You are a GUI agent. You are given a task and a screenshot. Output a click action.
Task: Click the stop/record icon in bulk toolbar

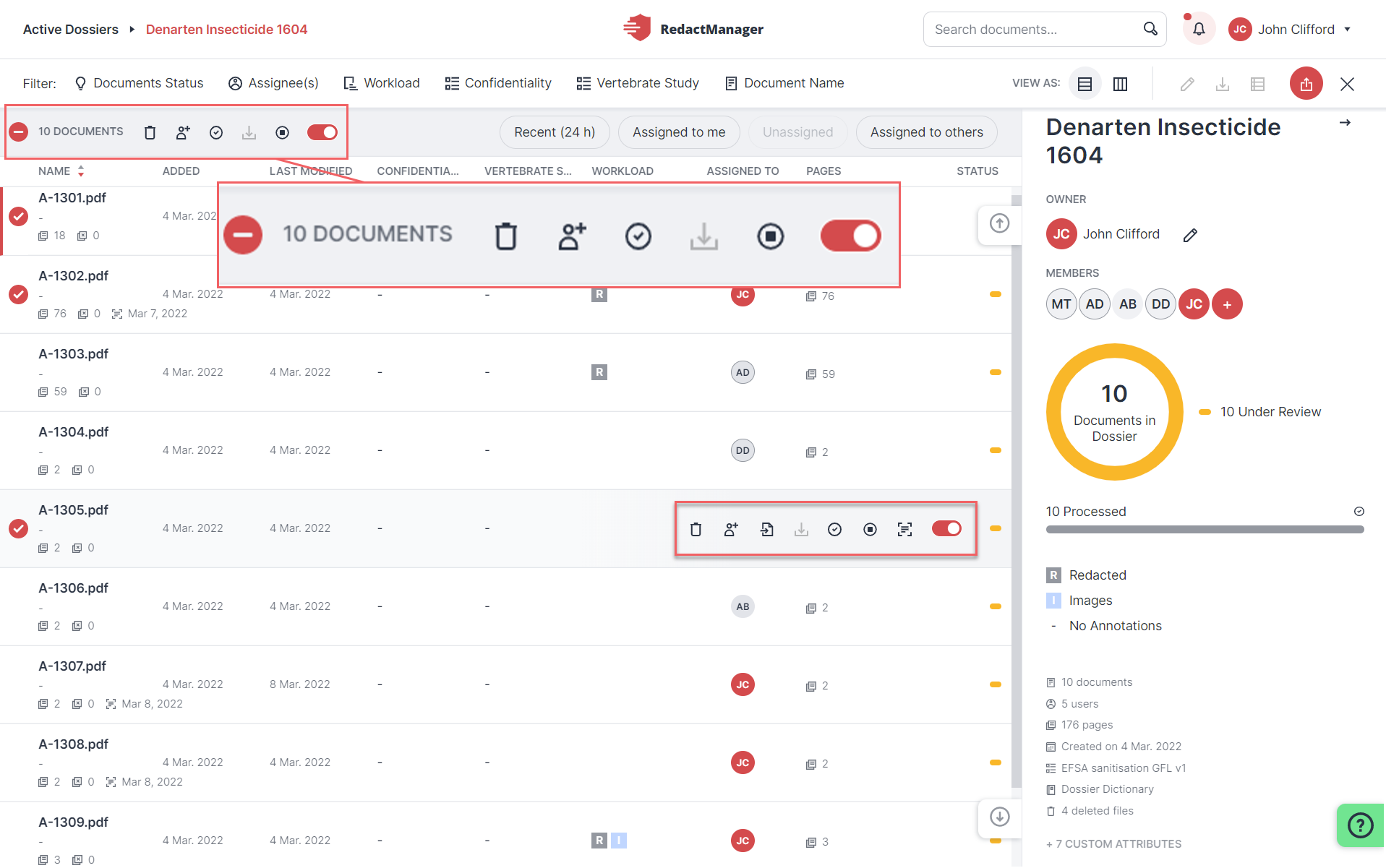[283, 132]
